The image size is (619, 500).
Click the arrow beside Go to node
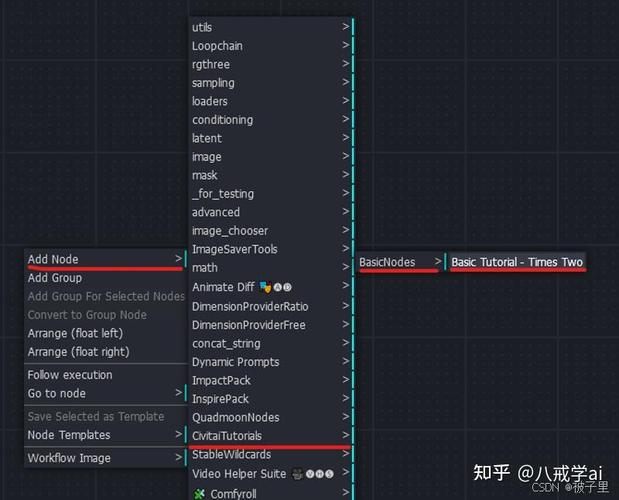(178, 393)
